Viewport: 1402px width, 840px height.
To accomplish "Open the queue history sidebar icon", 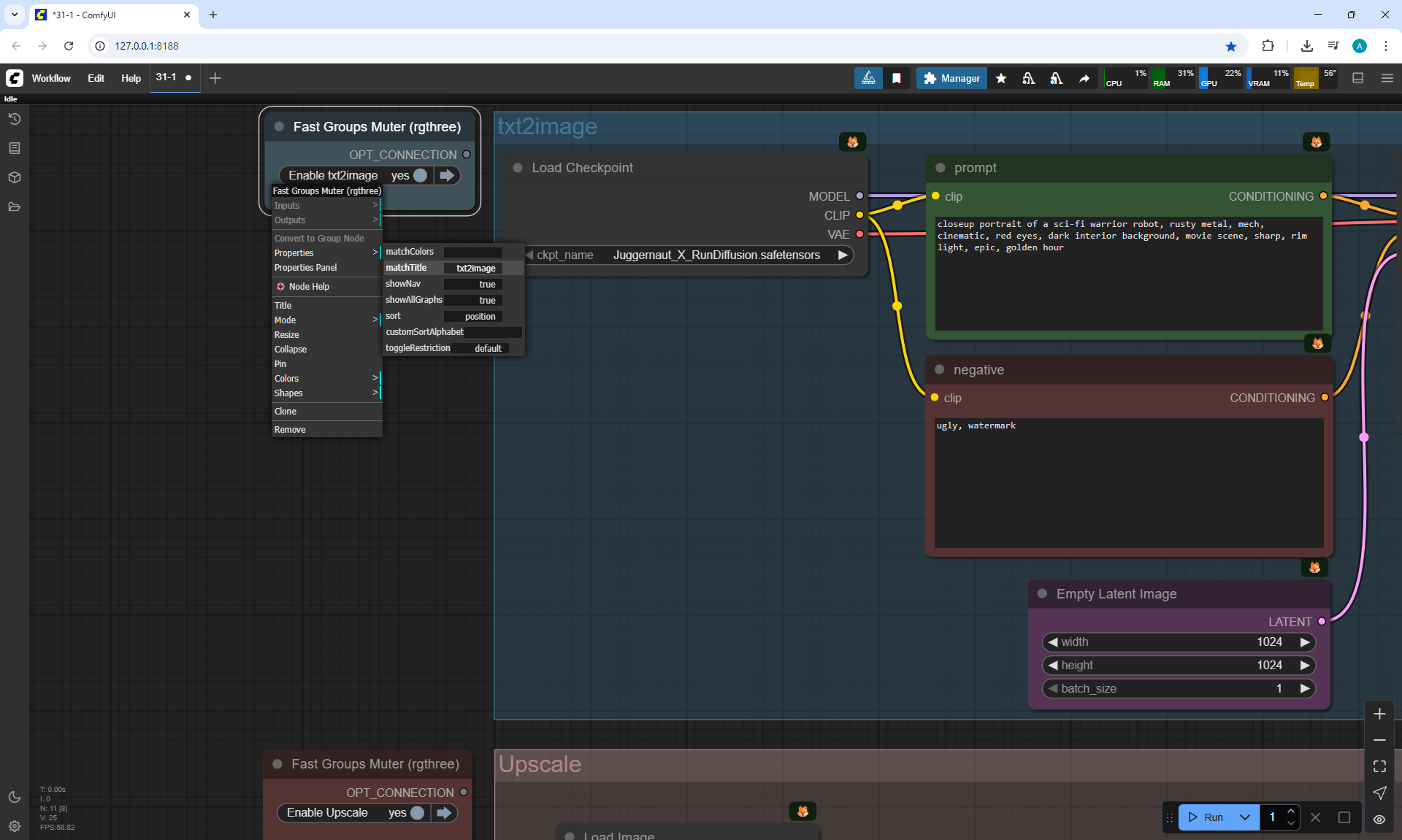I will click(14, 119).
